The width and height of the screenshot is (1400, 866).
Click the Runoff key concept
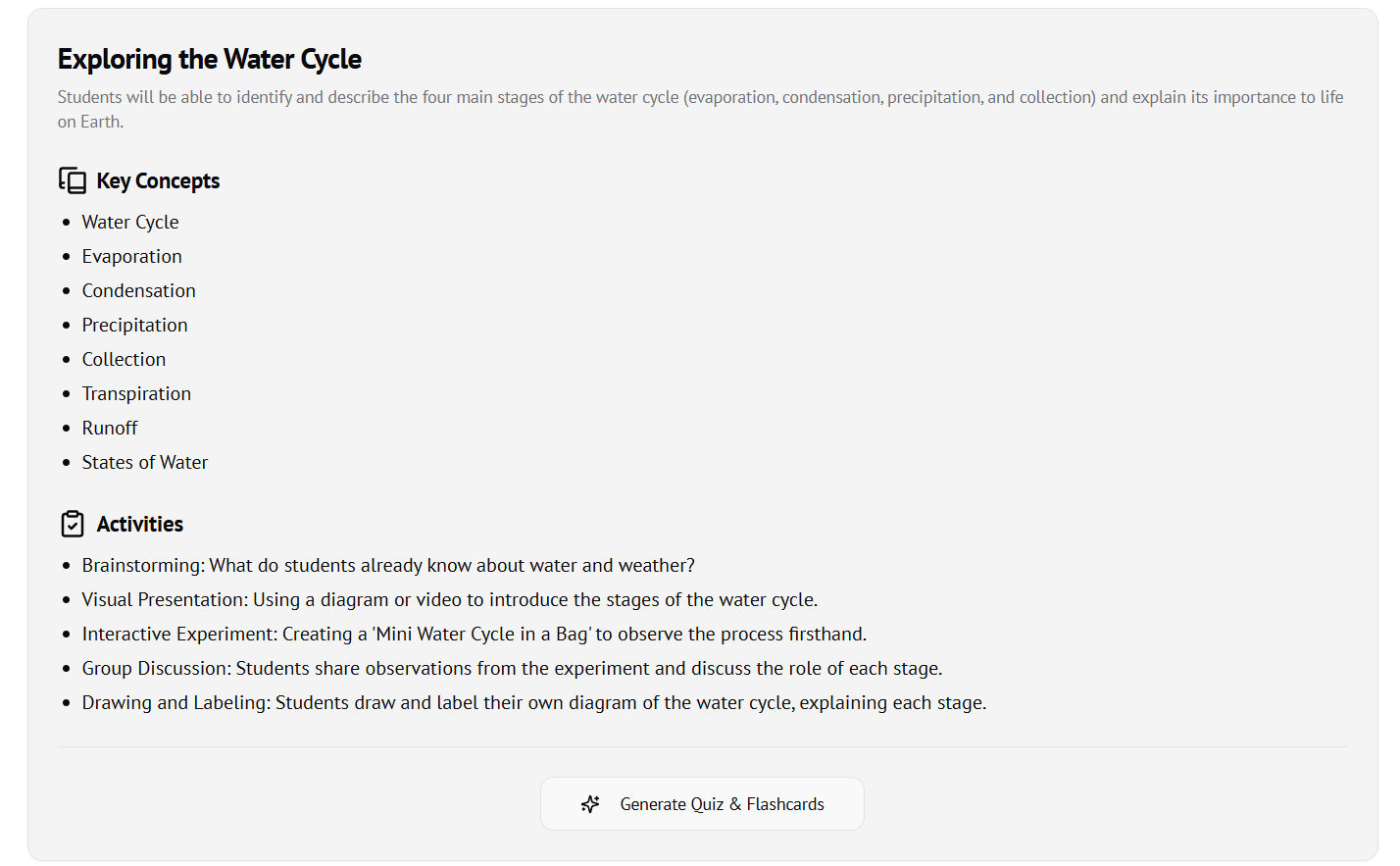(110, 429)
